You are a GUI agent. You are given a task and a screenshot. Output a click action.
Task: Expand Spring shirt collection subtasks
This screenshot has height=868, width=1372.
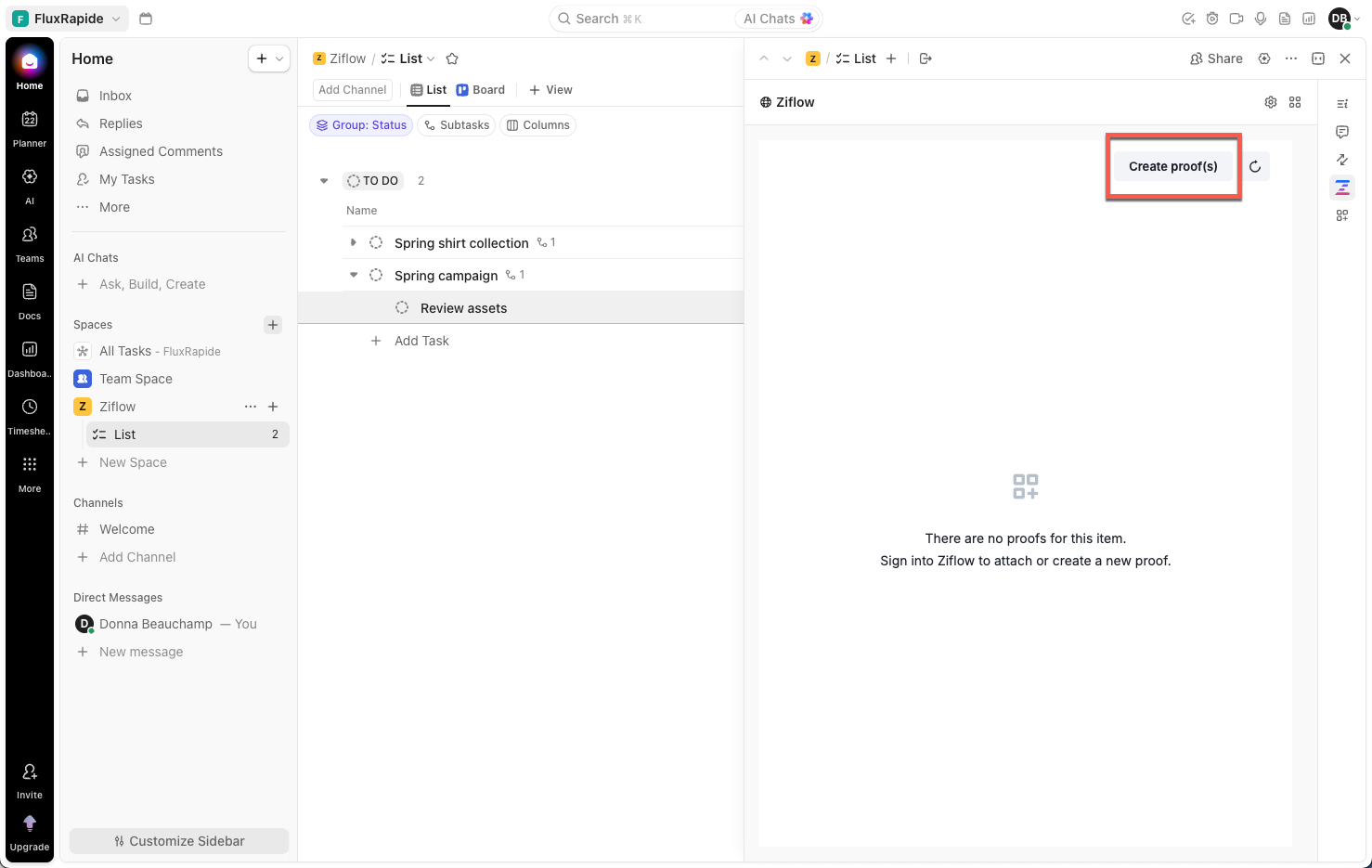point(353,242)
